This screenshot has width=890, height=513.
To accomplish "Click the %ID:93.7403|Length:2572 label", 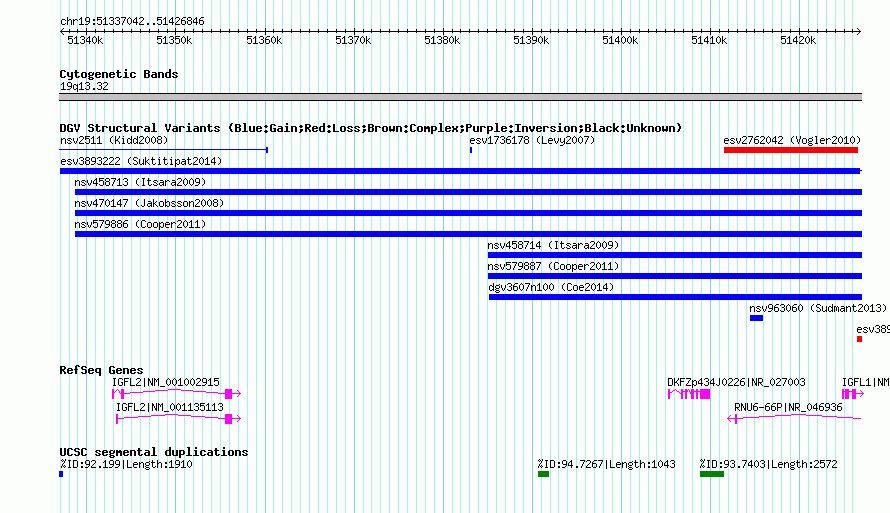I will [x=768, y=464].
